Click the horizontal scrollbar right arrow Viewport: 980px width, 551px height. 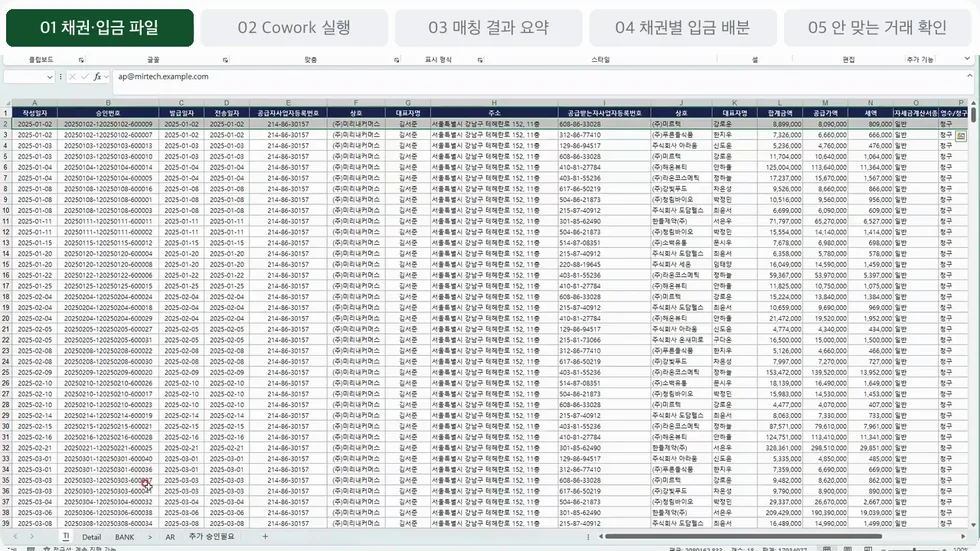point(963,537)
